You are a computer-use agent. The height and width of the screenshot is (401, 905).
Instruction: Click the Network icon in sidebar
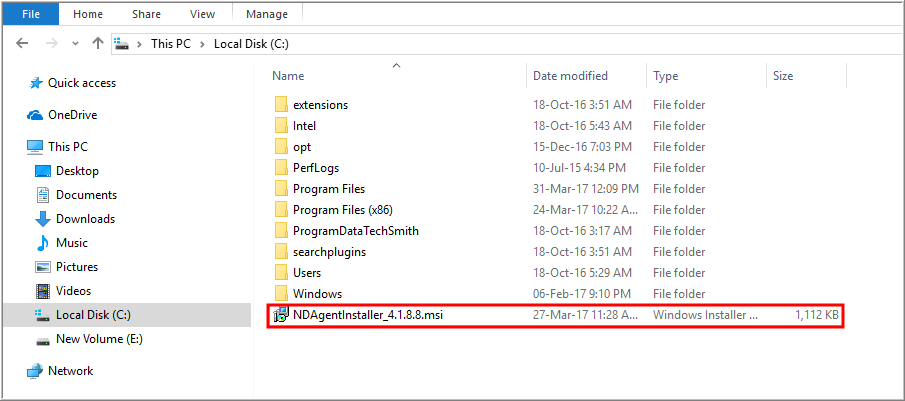[35, 370]
